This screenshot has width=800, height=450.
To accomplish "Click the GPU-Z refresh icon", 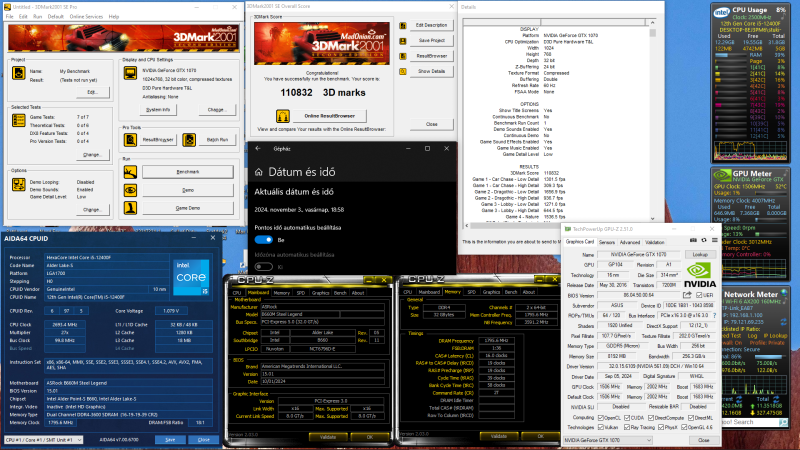I will coord(704,240).
